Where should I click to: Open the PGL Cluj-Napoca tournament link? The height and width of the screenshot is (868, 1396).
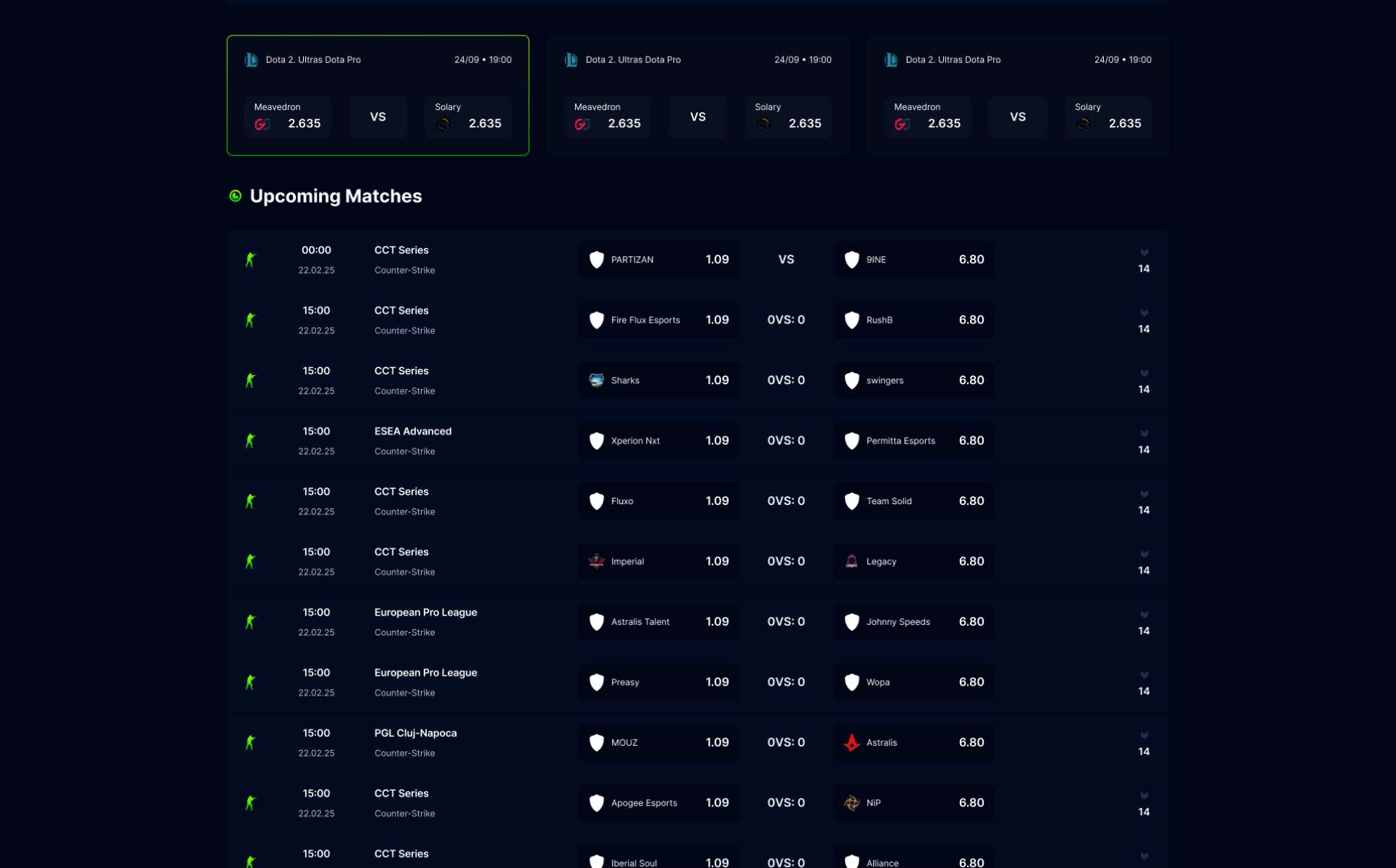pyautogui.click(x=415, y=733)
